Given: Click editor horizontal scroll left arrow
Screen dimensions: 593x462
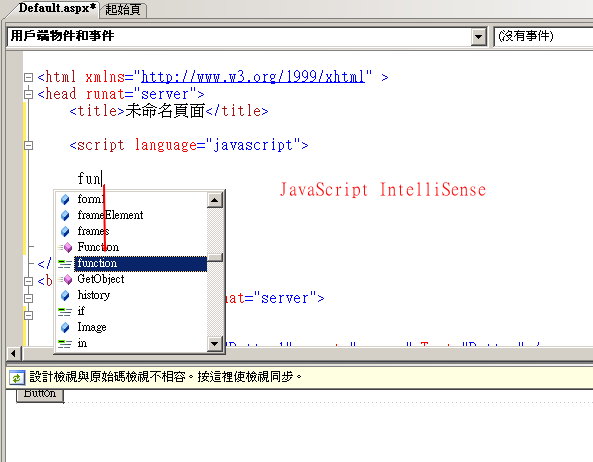Looking at the screenshot, I should 14,353.
